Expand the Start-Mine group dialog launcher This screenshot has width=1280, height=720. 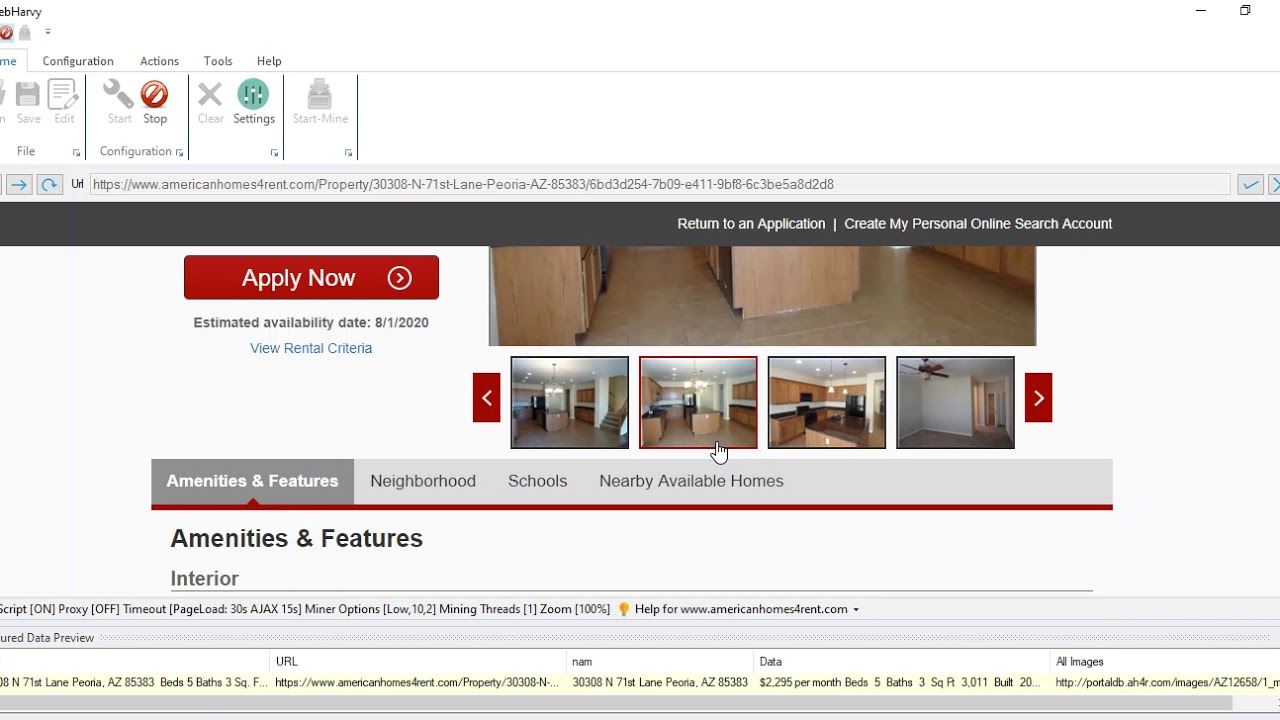tap(348, 153)
